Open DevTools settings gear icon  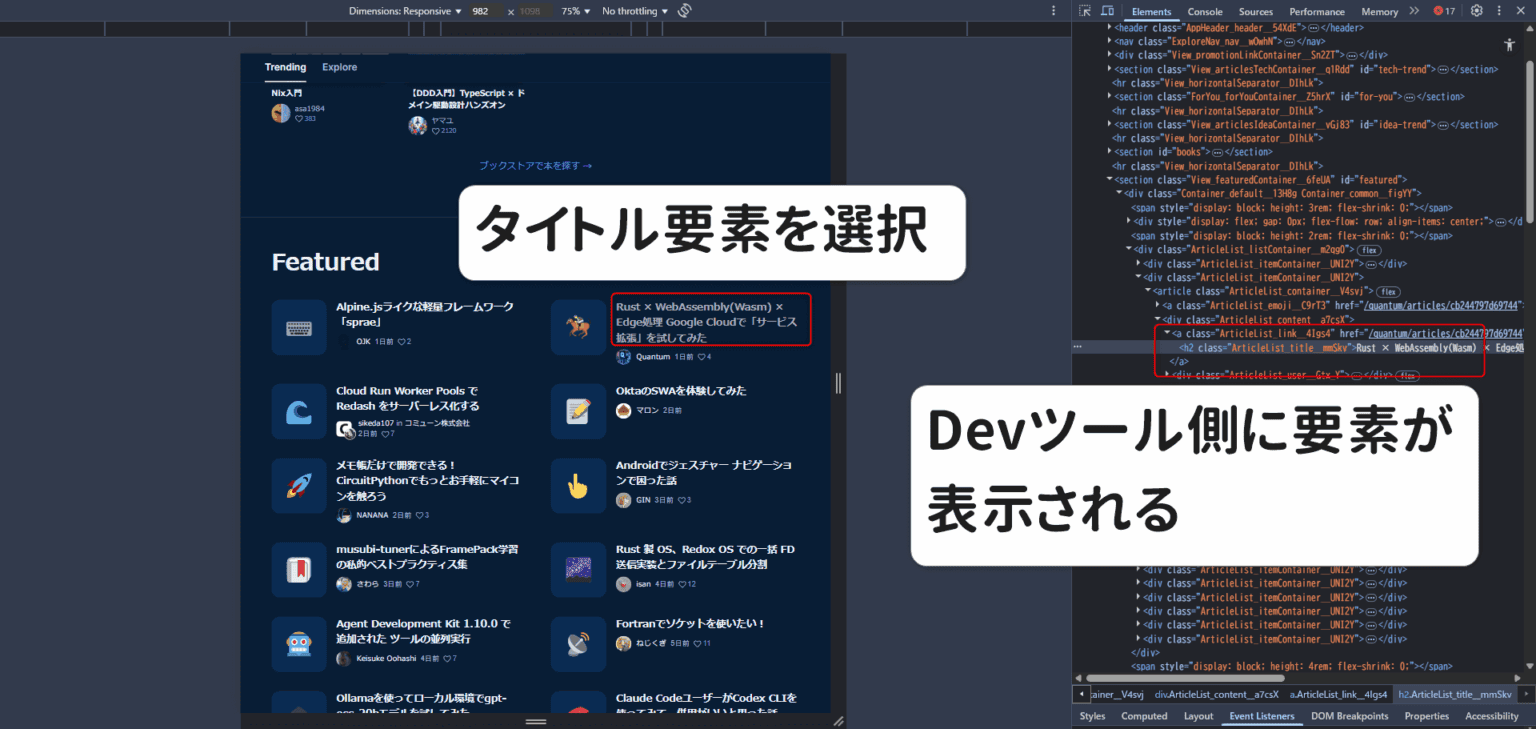point(1477,10)
